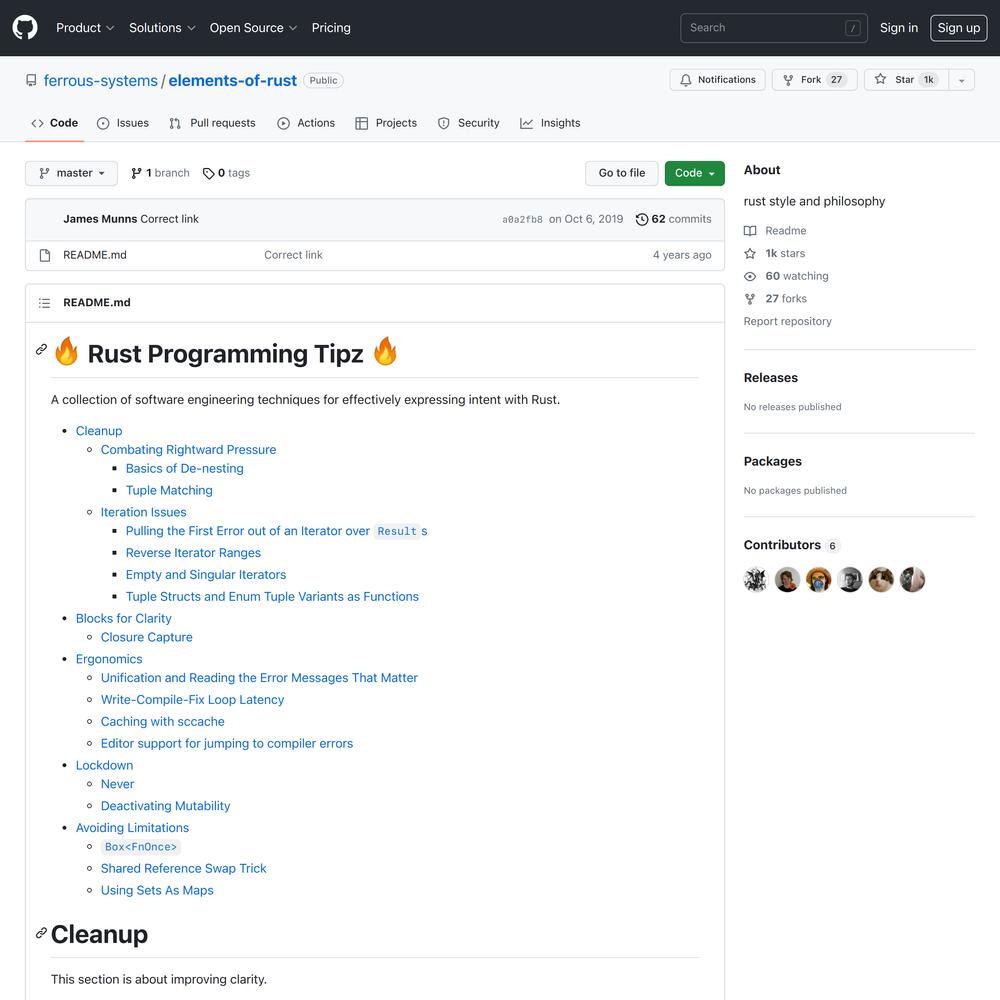Expand the Solutions menu

click(x=162, y=28)
